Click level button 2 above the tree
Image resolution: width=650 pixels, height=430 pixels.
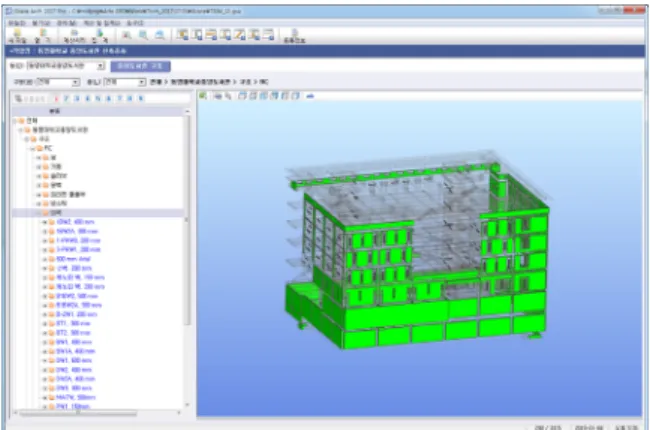click(66, 99)
